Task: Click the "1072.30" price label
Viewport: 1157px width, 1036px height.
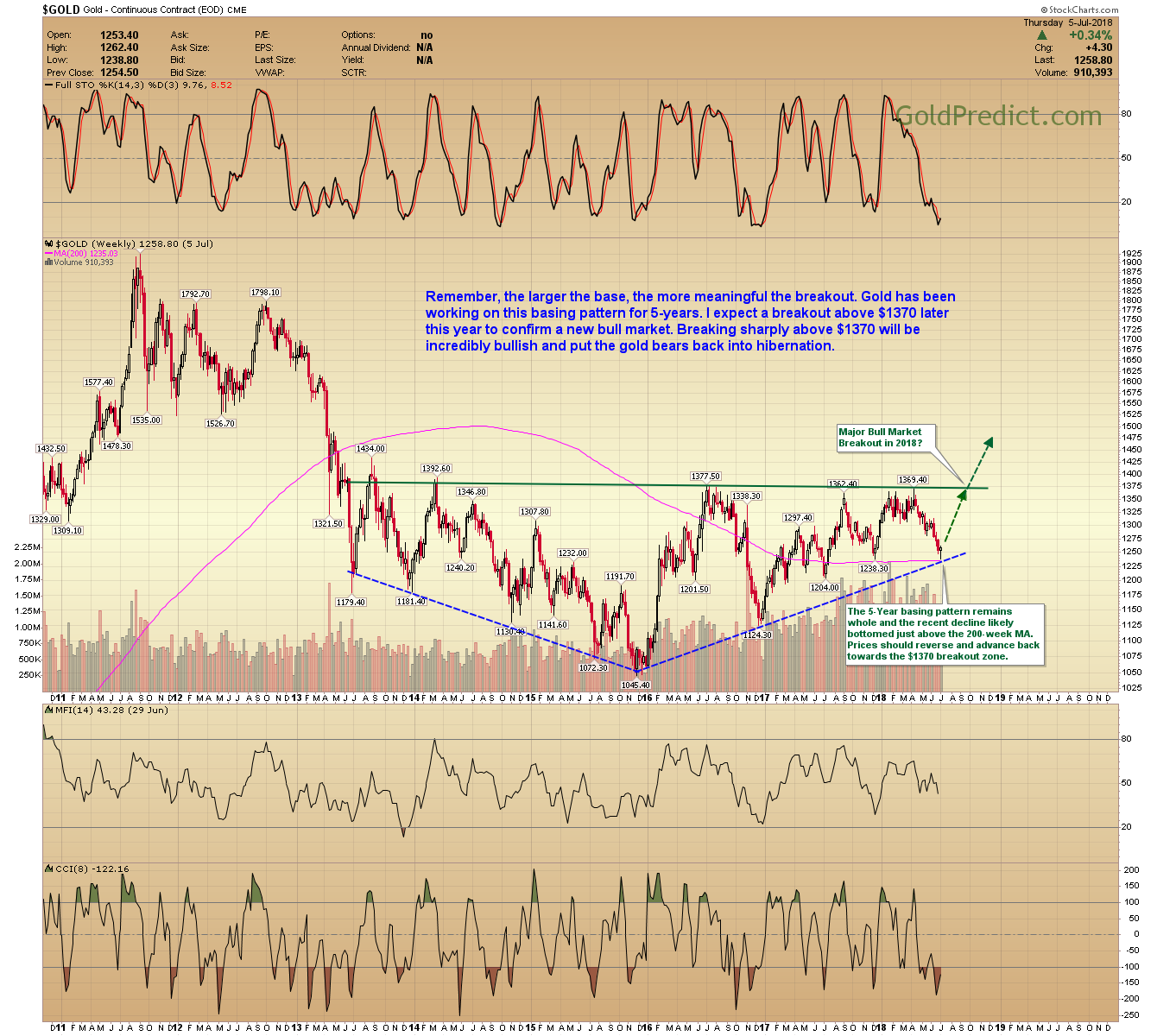Action: (x=593, y=668)
